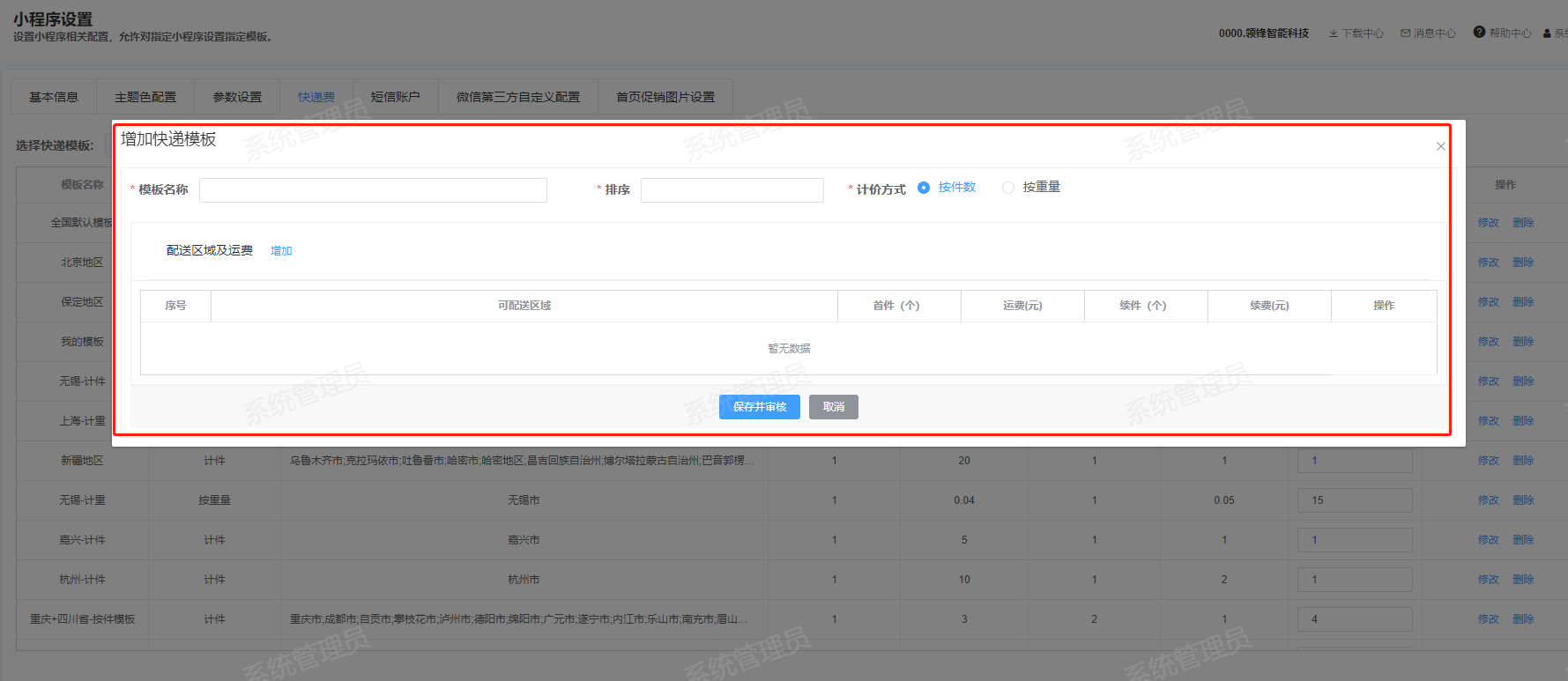Click the 排序 input field
This screenshot has width=1568, height=681.
[732, 190]
